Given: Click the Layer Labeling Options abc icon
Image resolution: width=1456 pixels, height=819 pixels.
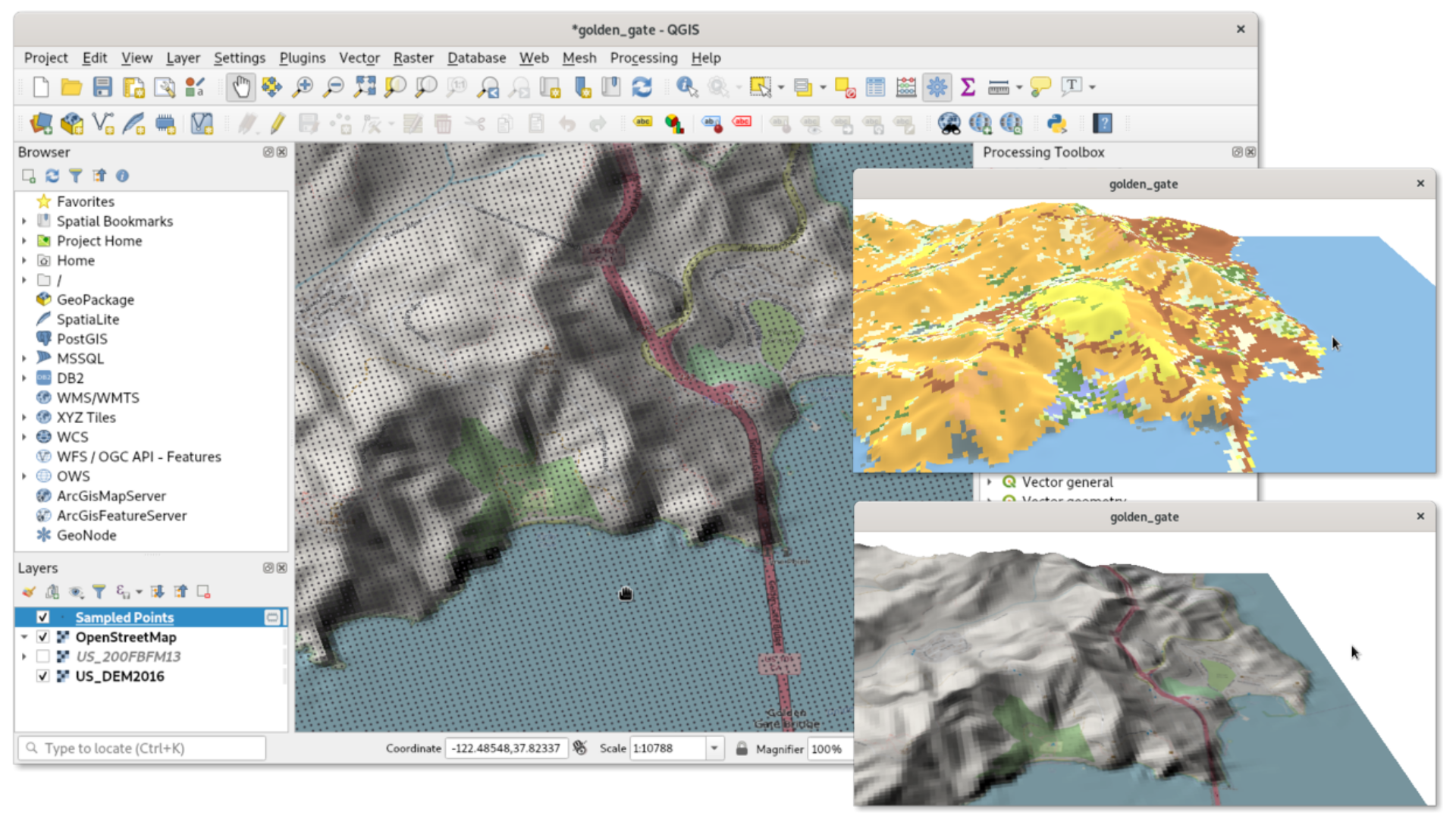Looking at the screenshot, I should tap(642, 122).
